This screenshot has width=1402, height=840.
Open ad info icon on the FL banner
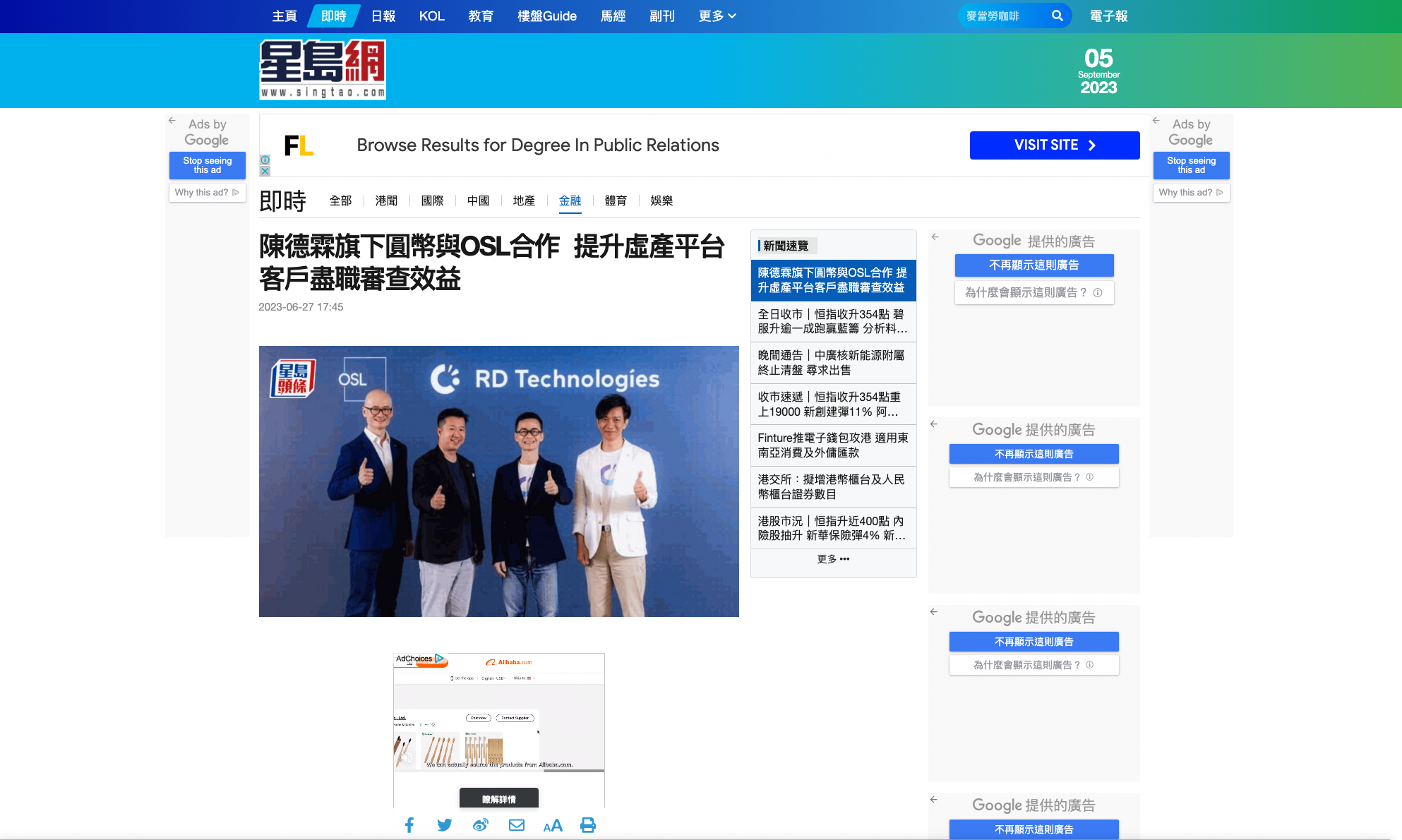pyautogui.click(x=265, y=160)
